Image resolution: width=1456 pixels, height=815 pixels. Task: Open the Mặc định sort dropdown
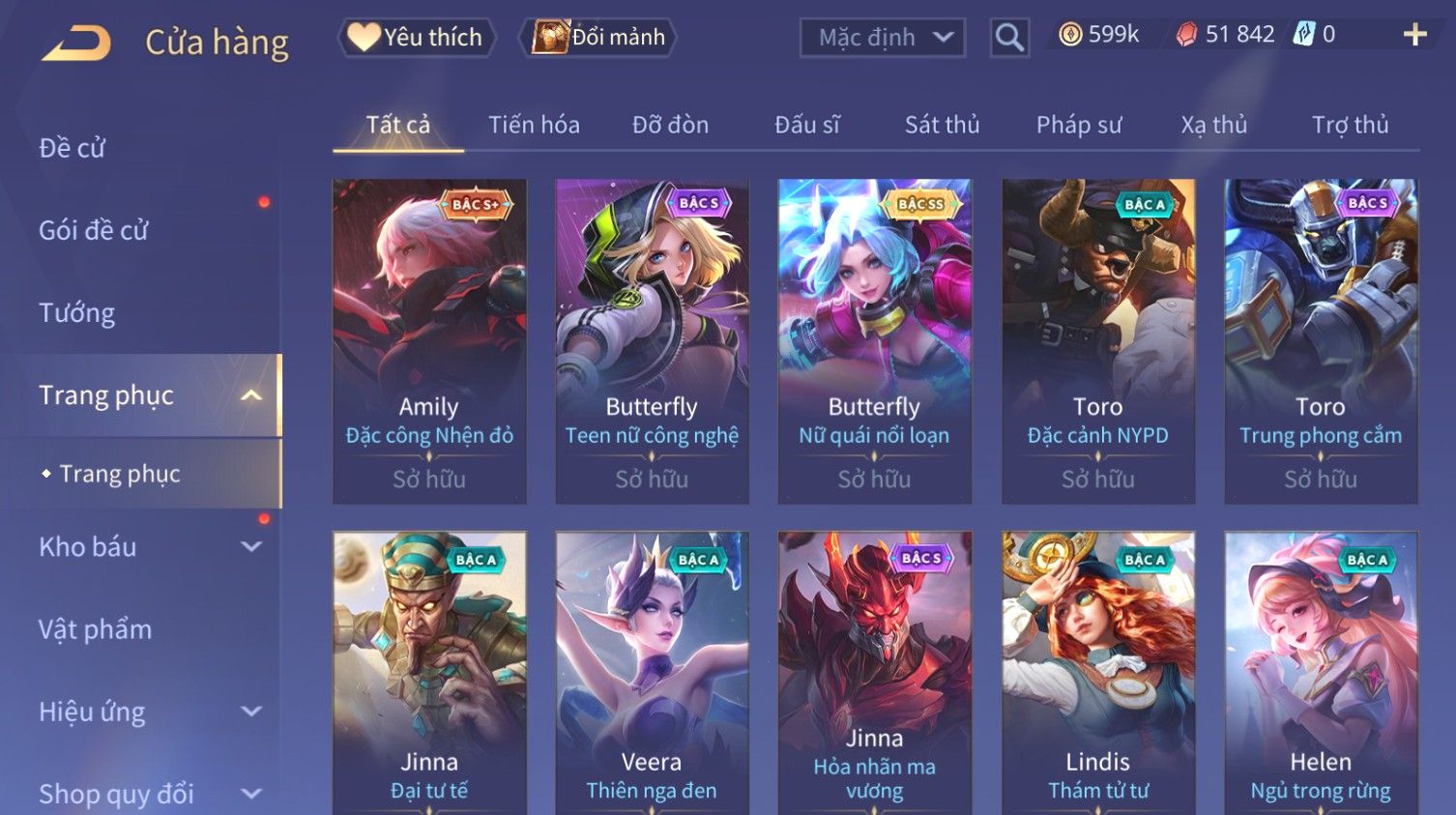click(883, 38)
